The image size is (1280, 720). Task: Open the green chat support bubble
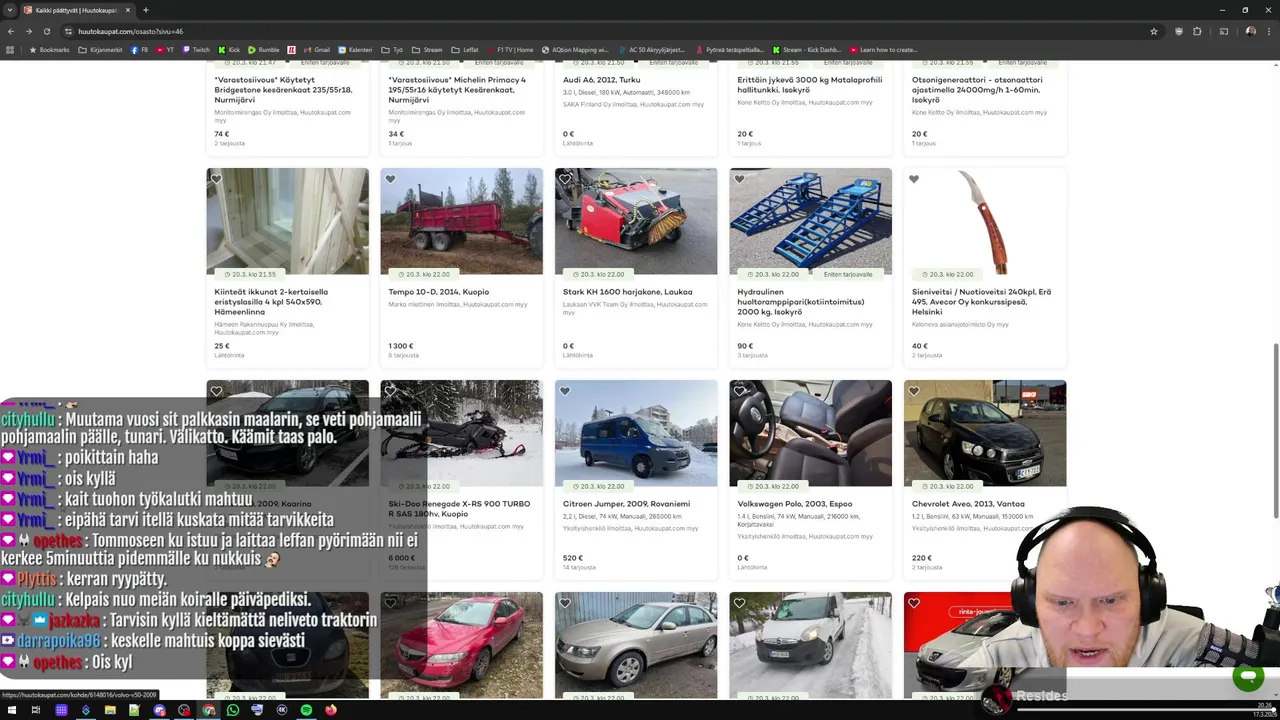1247,677
